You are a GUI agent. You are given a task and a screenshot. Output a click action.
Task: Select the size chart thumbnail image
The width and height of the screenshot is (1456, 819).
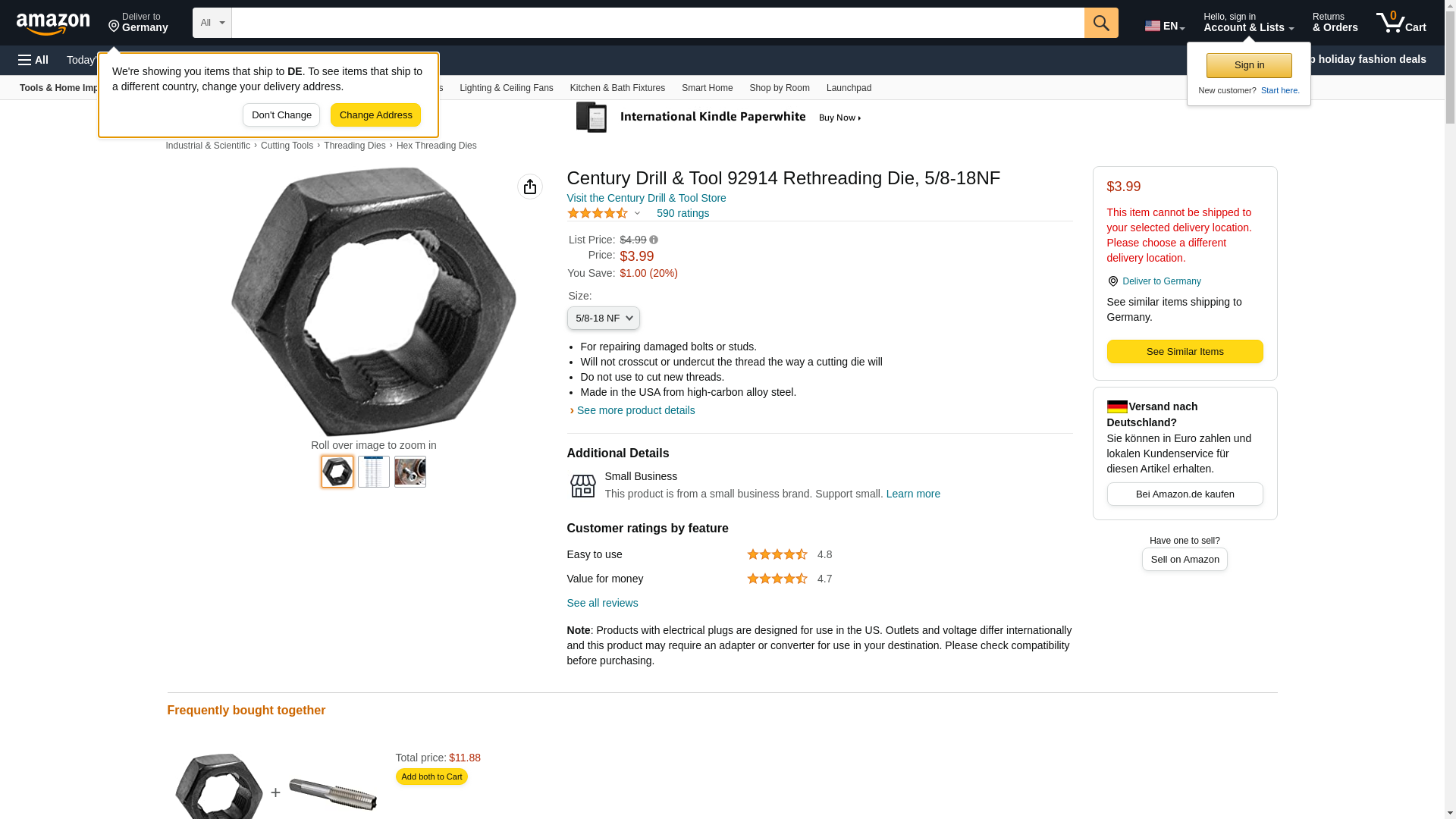374,472
